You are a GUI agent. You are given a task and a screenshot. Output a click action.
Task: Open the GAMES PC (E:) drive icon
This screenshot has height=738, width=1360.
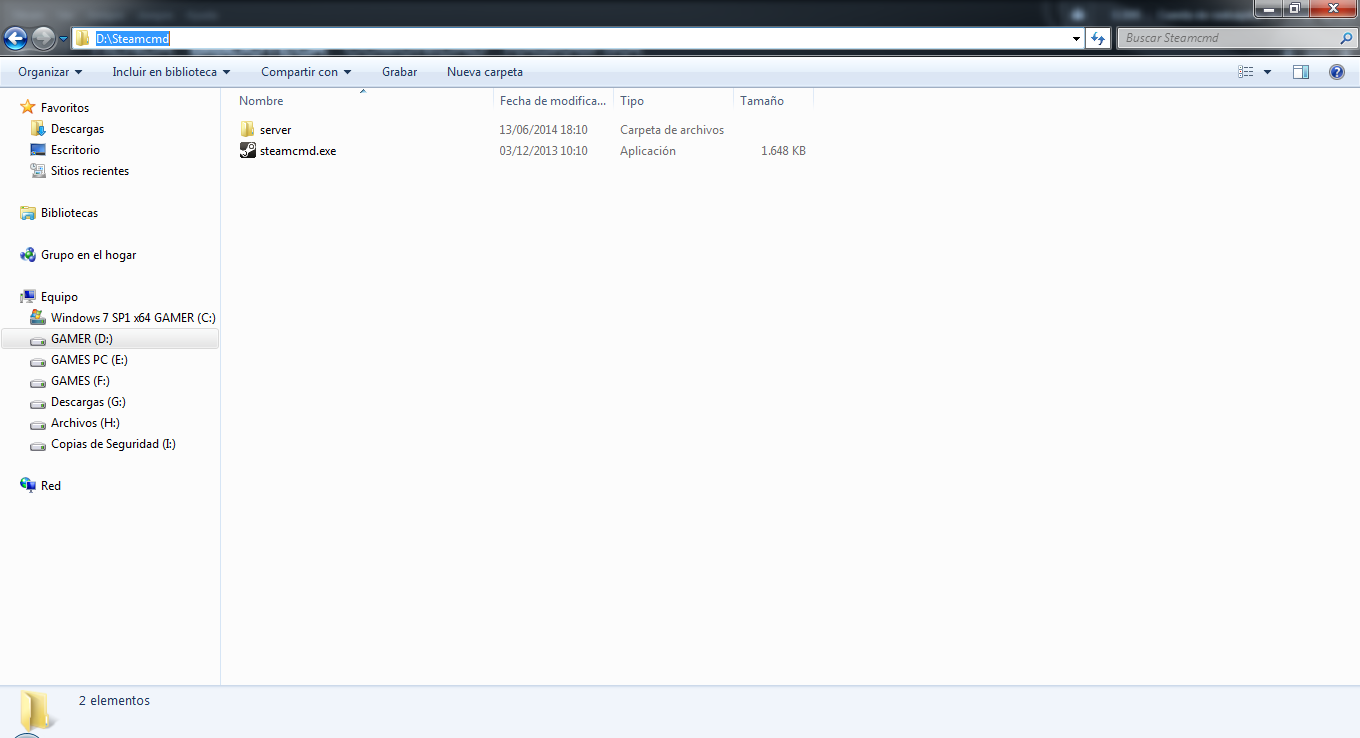point(38,361)
